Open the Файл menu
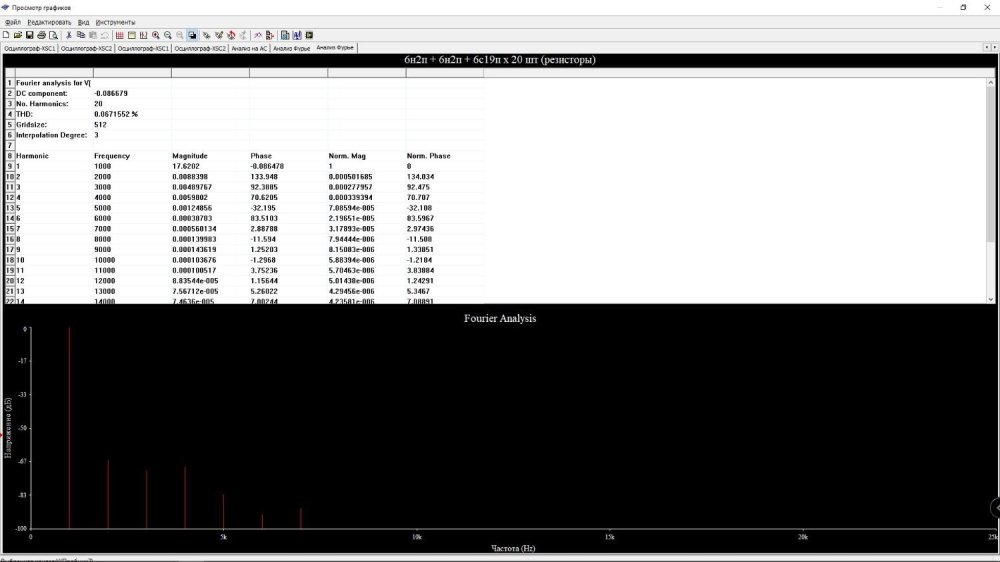The width and height of the screenshot is (1000, 562). tap(12, 21)
